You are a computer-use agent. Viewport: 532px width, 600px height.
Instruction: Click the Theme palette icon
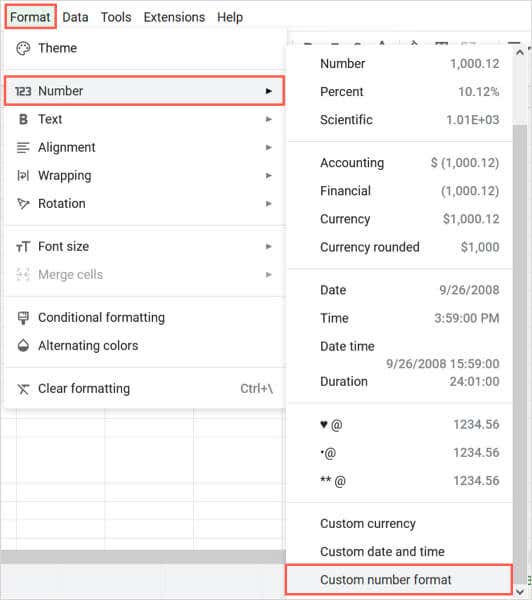pos(23,48)
